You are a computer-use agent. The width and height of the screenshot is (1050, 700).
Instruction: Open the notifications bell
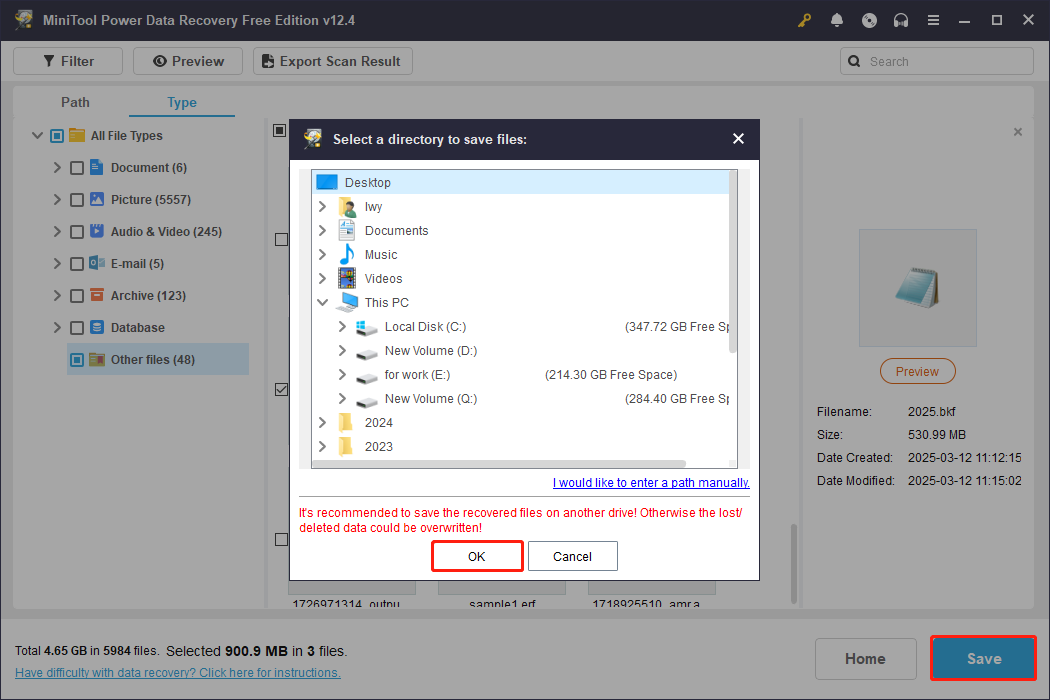click(836, 20)
